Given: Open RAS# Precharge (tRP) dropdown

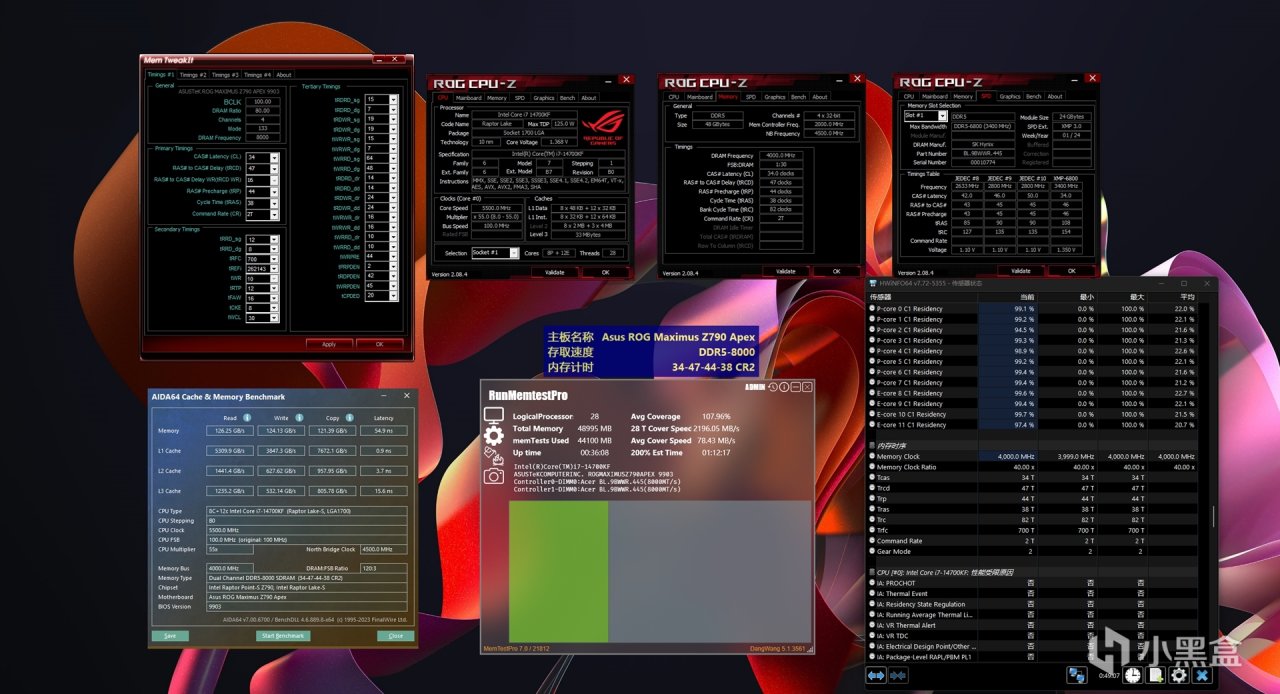Looking at the screenshot, I should pos(275,190).
